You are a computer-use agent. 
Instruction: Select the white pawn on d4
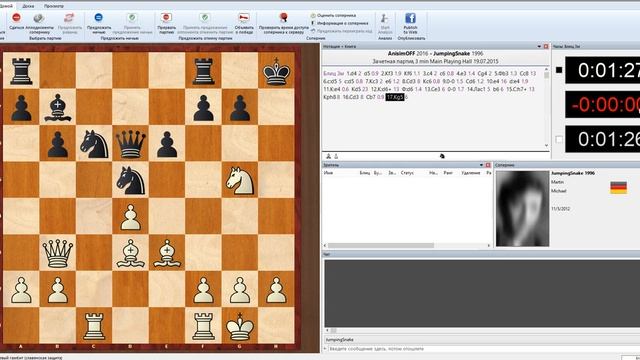point(131,217)
